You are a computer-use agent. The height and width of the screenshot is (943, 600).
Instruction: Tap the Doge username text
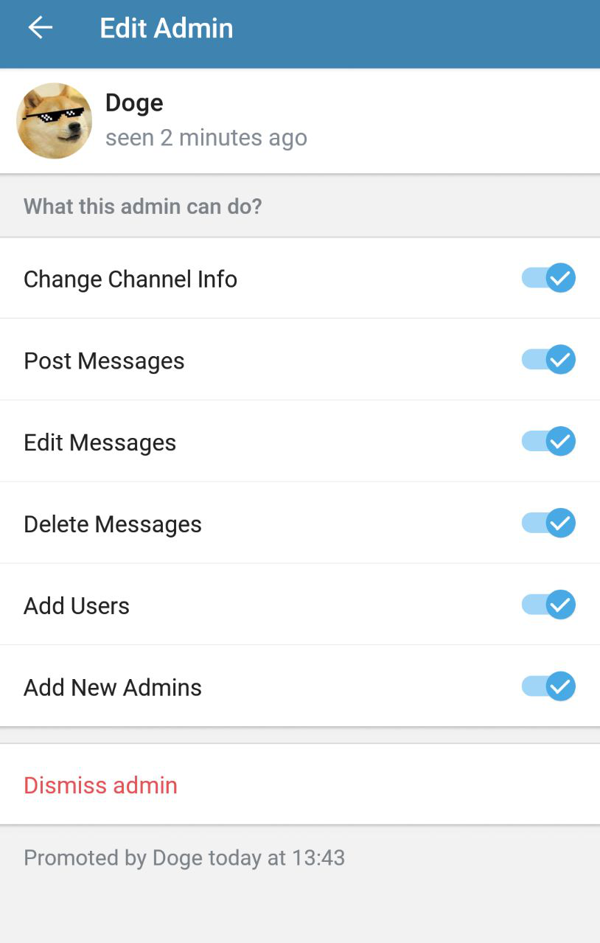pos(134,103)
